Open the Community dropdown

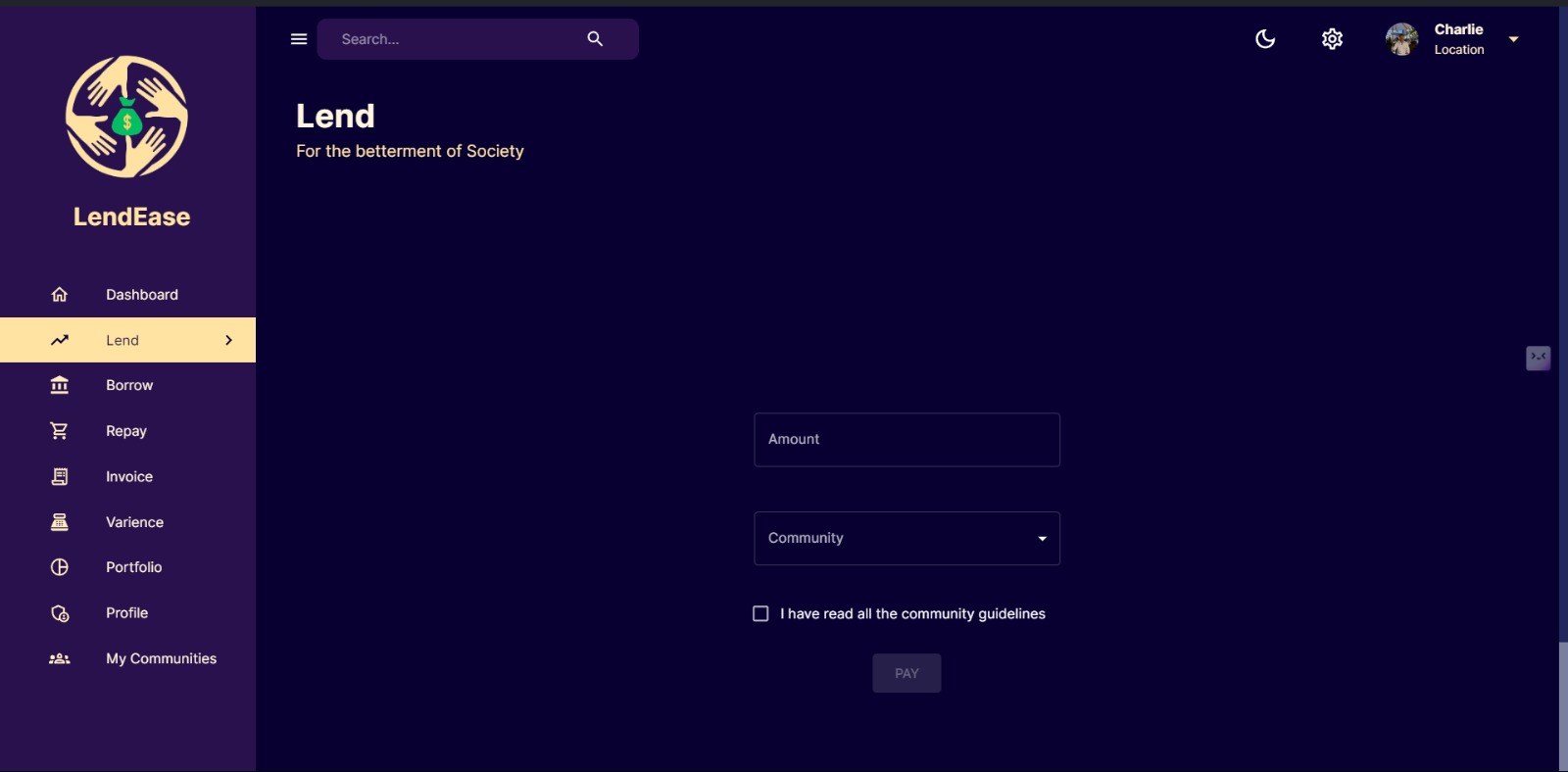906,538
